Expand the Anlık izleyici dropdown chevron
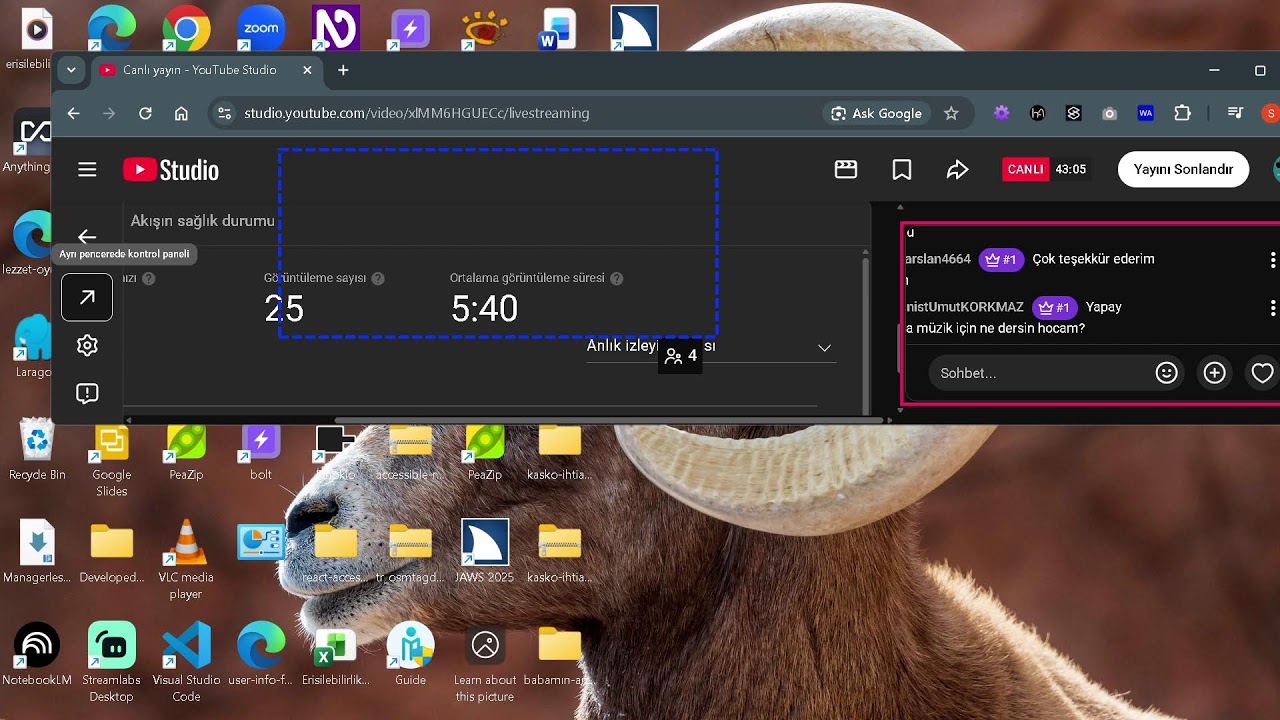The height and width of the screenshot is (720, 1280). coord(824,348)
